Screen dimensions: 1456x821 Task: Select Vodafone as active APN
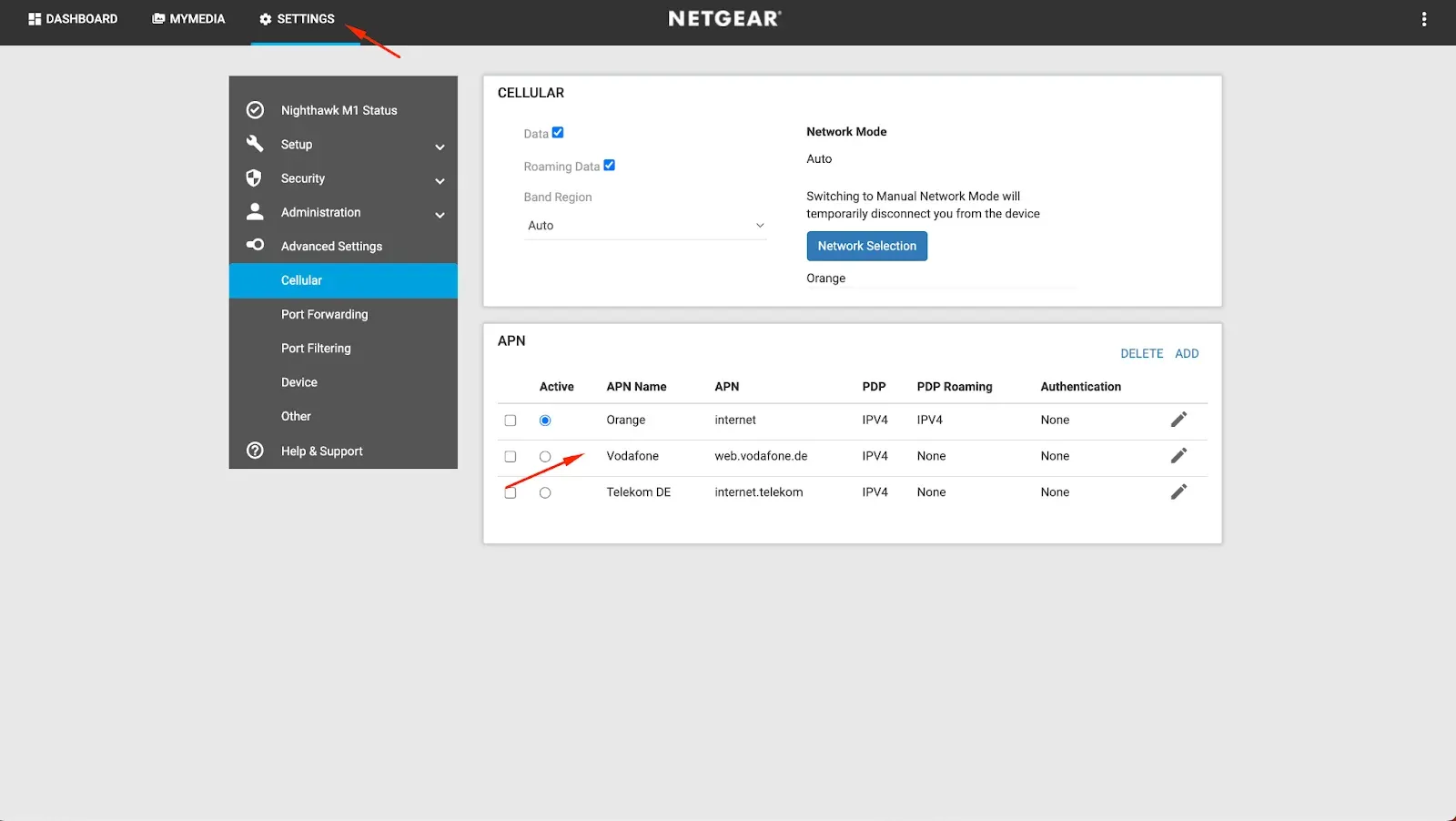pyautogui.click(x=545, y=457)
